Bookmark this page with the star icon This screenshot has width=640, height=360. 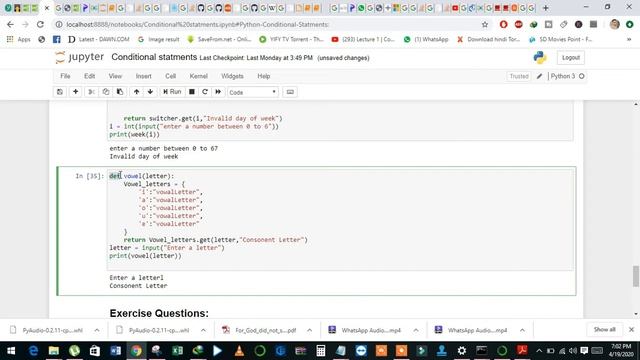coord(485,24)
